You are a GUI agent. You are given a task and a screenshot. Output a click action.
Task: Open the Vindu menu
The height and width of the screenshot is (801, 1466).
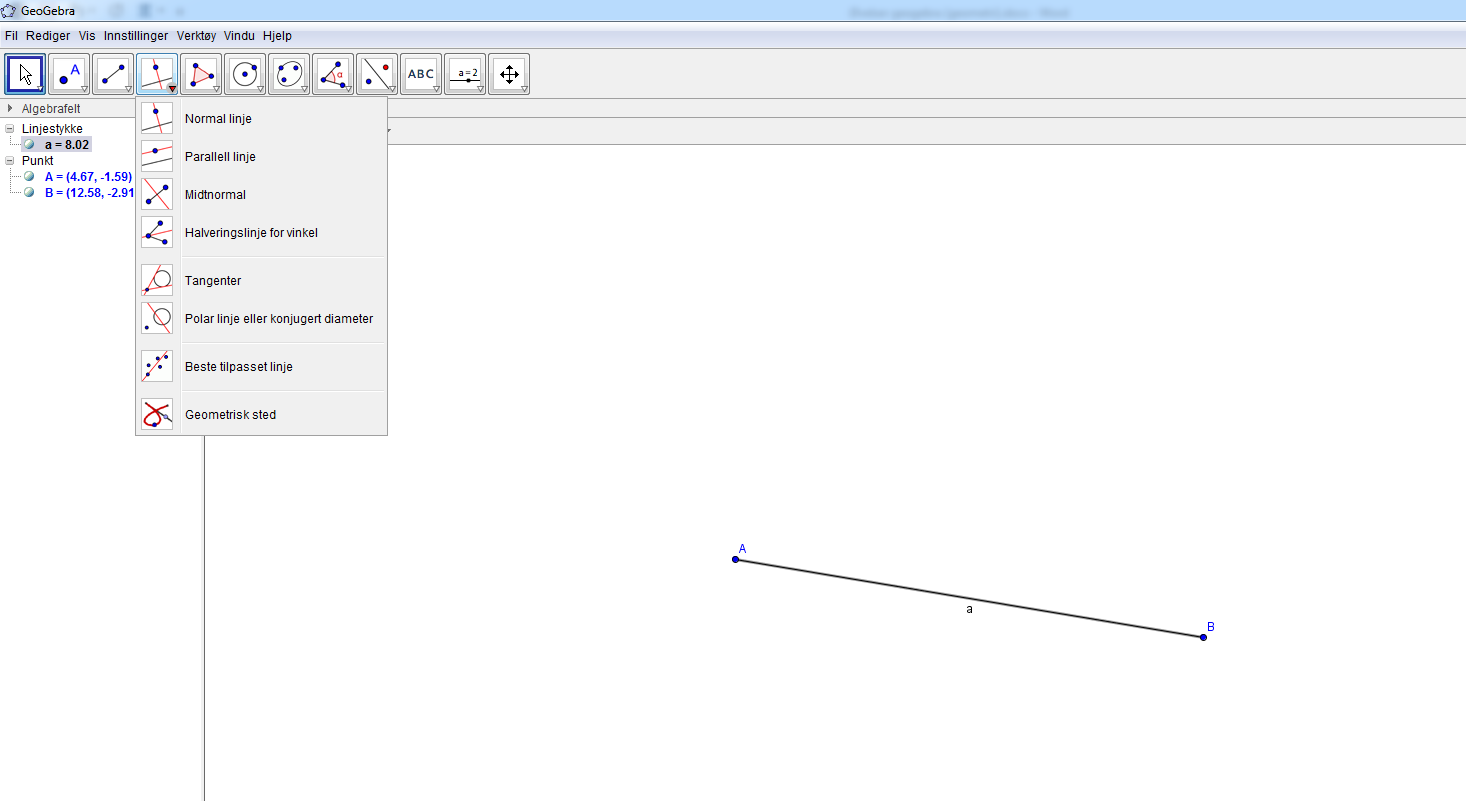[240, 35]
